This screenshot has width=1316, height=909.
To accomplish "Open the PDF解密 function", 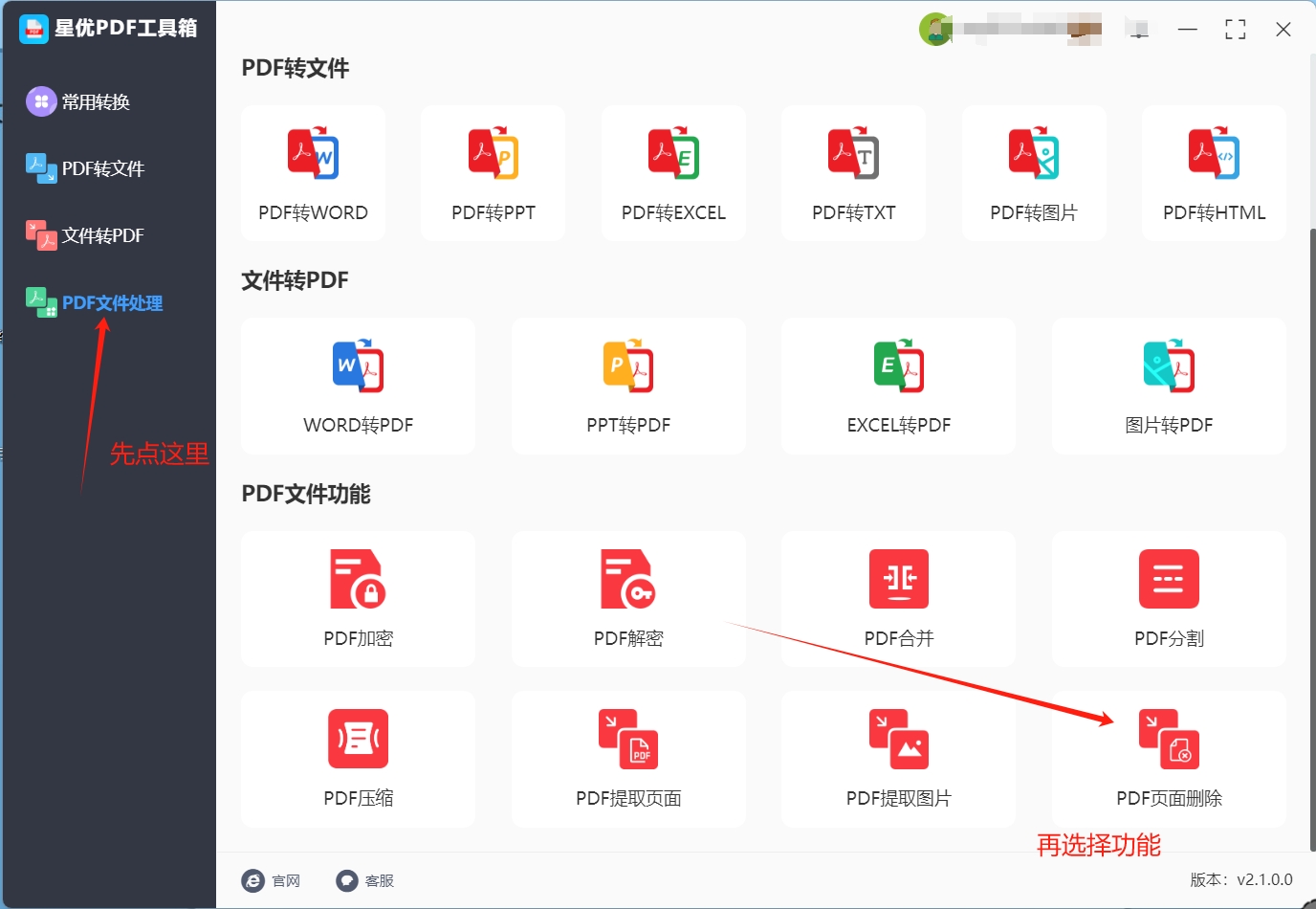I will (628, 599).
